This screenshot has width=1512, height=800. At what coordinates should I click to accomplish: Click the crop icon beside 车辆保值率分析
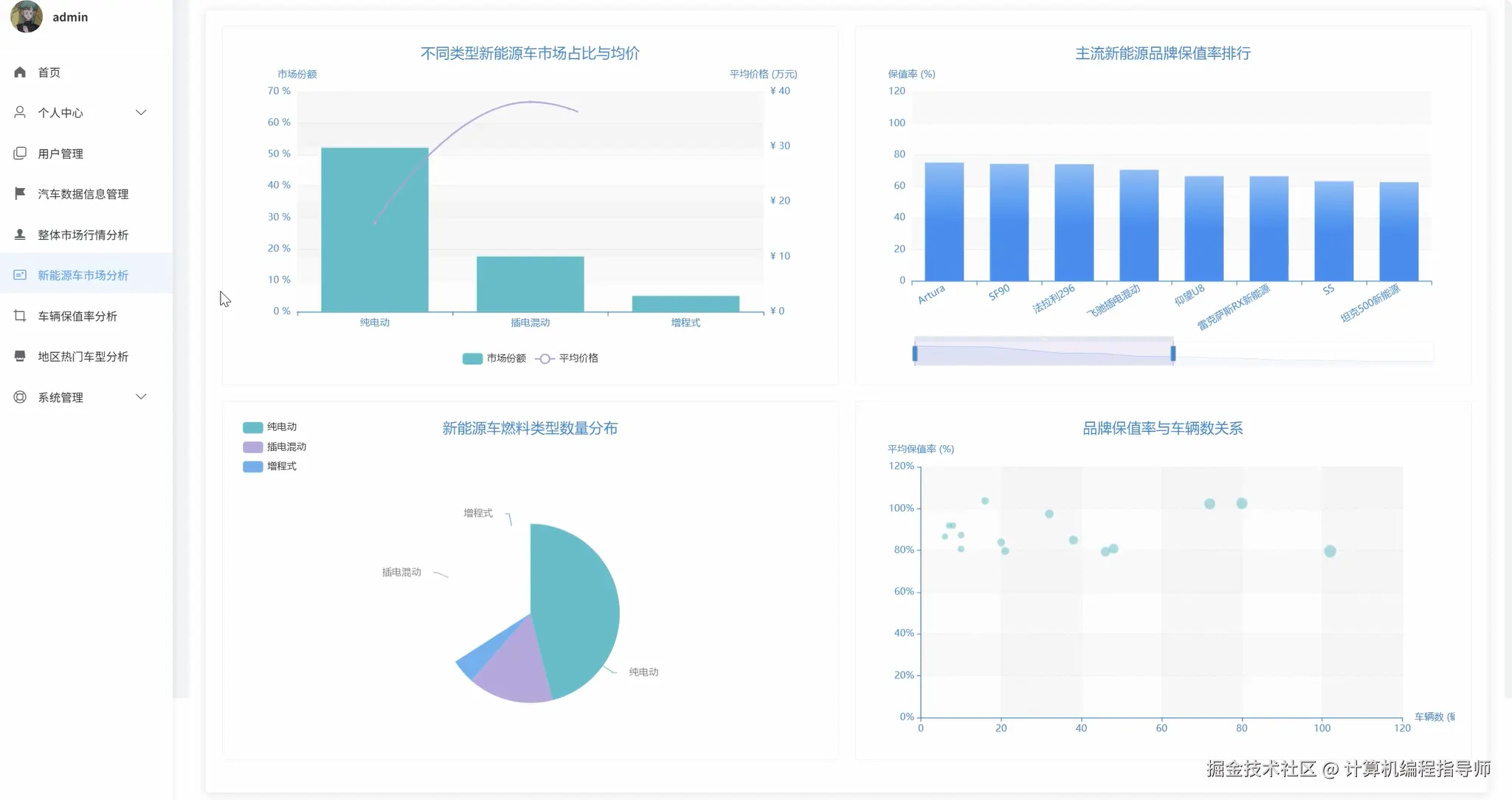[20, 316]
